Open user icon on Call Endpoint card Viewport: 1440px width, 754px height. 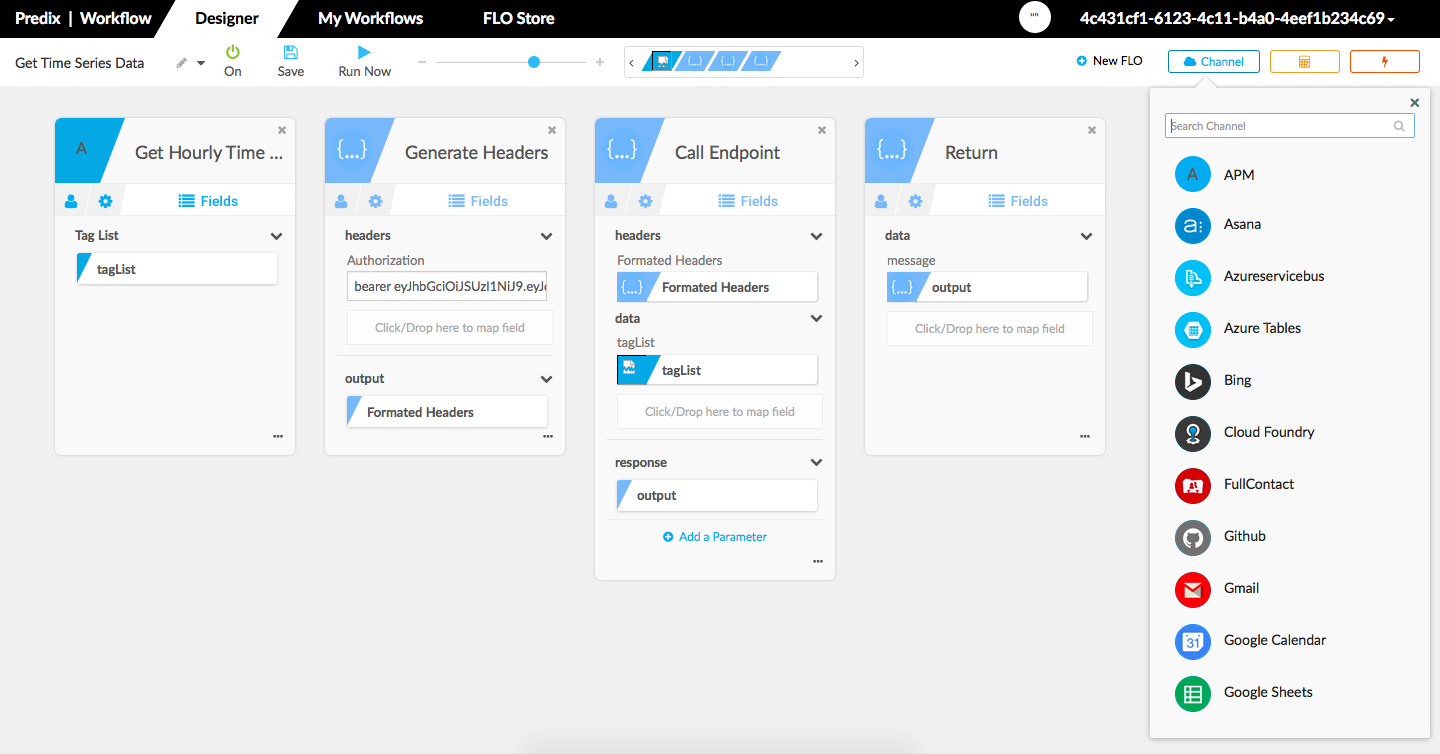coord(611,201)
